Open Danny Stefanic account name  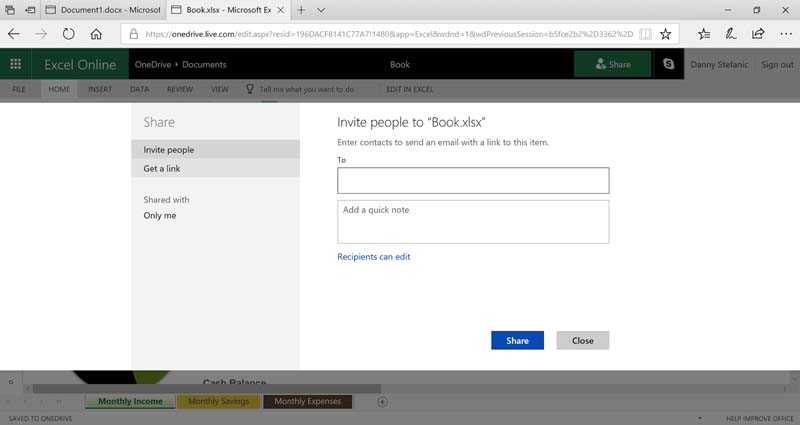pyautogui.click(x=719, y=64)
